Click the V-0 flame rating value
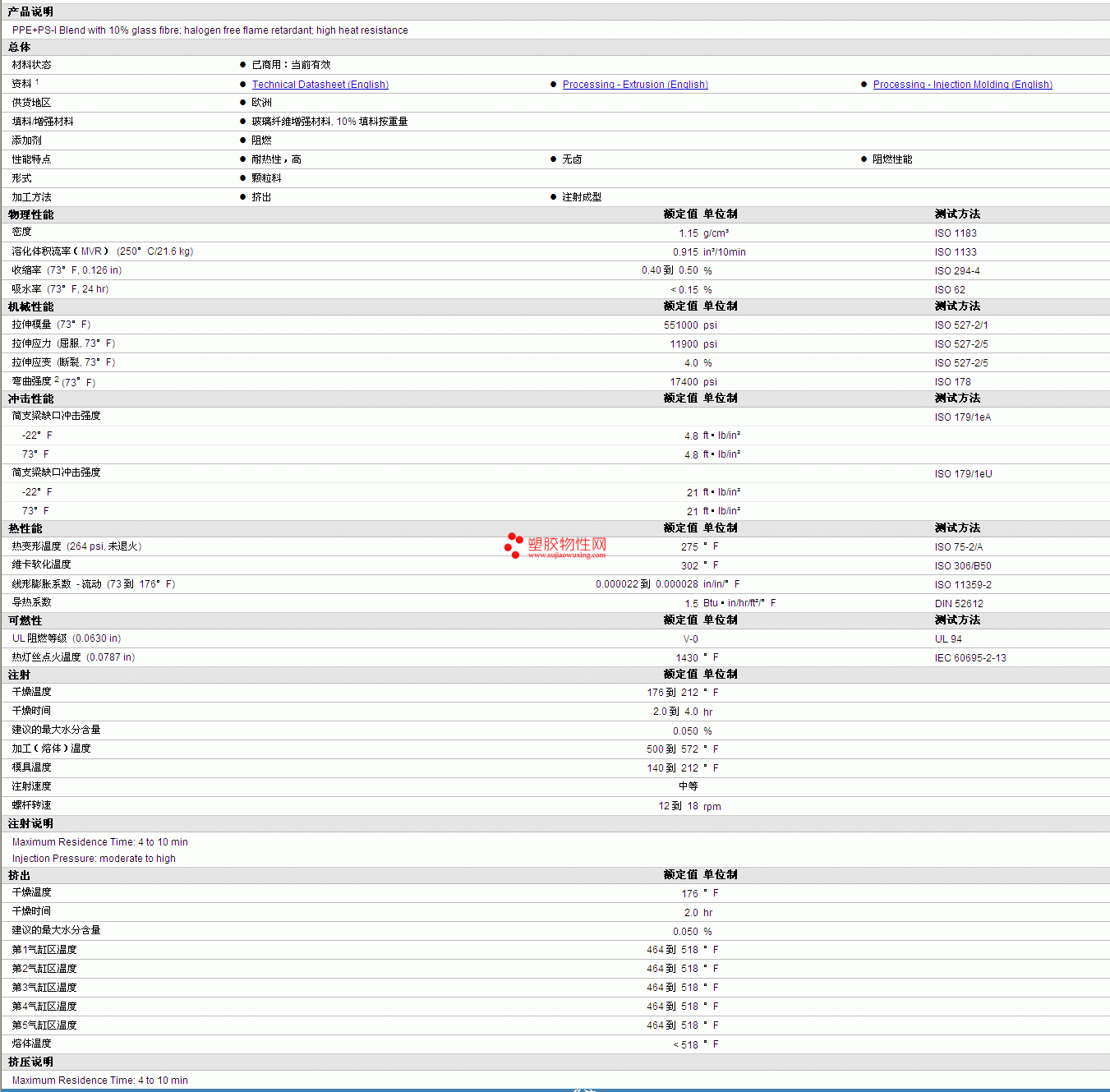 tap(690, 639)
